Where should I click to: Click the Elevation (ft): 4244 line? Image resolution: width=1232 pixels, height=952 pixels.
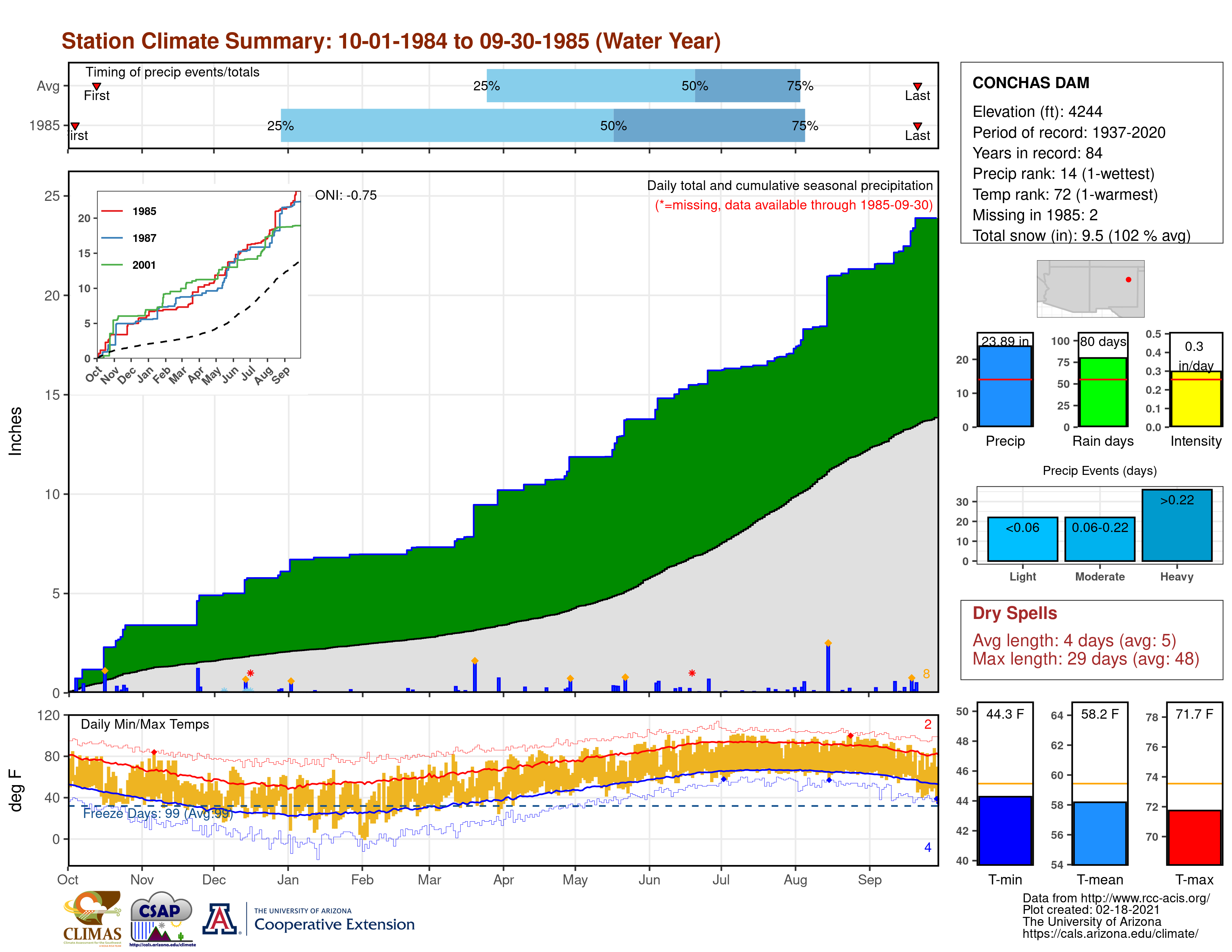pyautogui.click(x=1037, y=112)
